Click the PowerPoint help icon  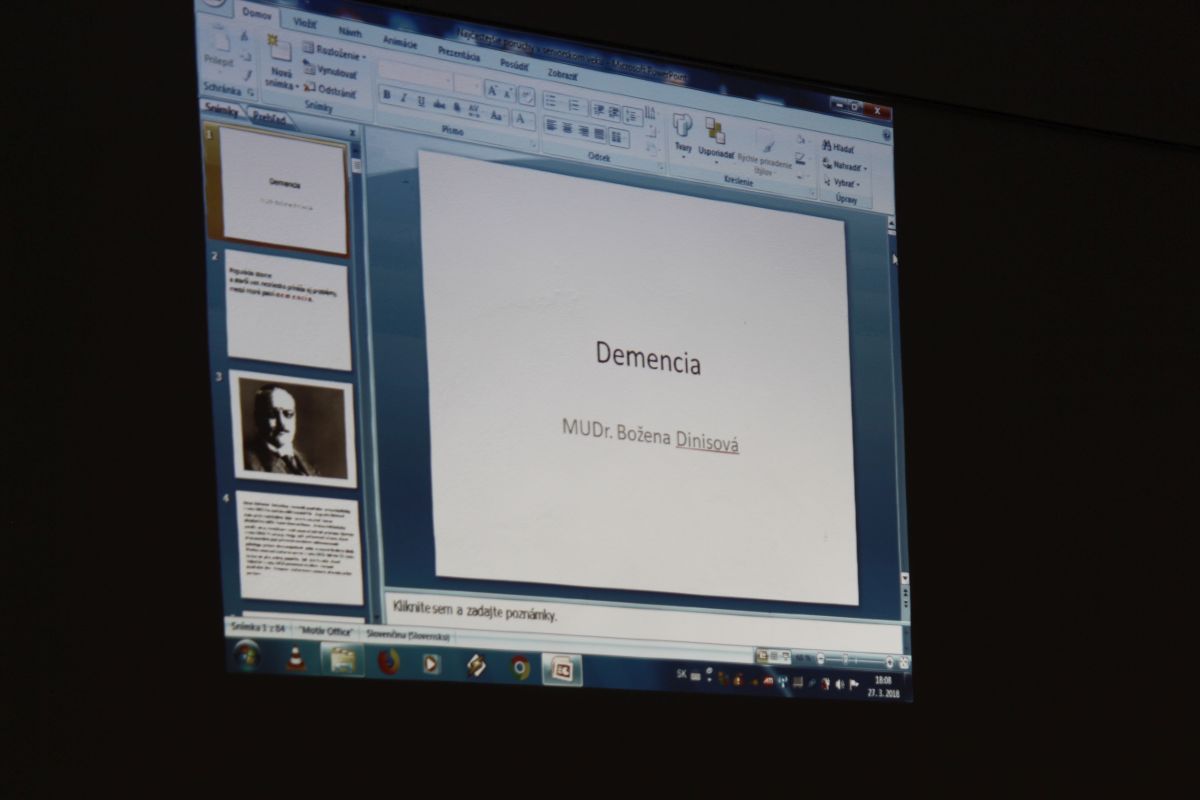point(886,133)
